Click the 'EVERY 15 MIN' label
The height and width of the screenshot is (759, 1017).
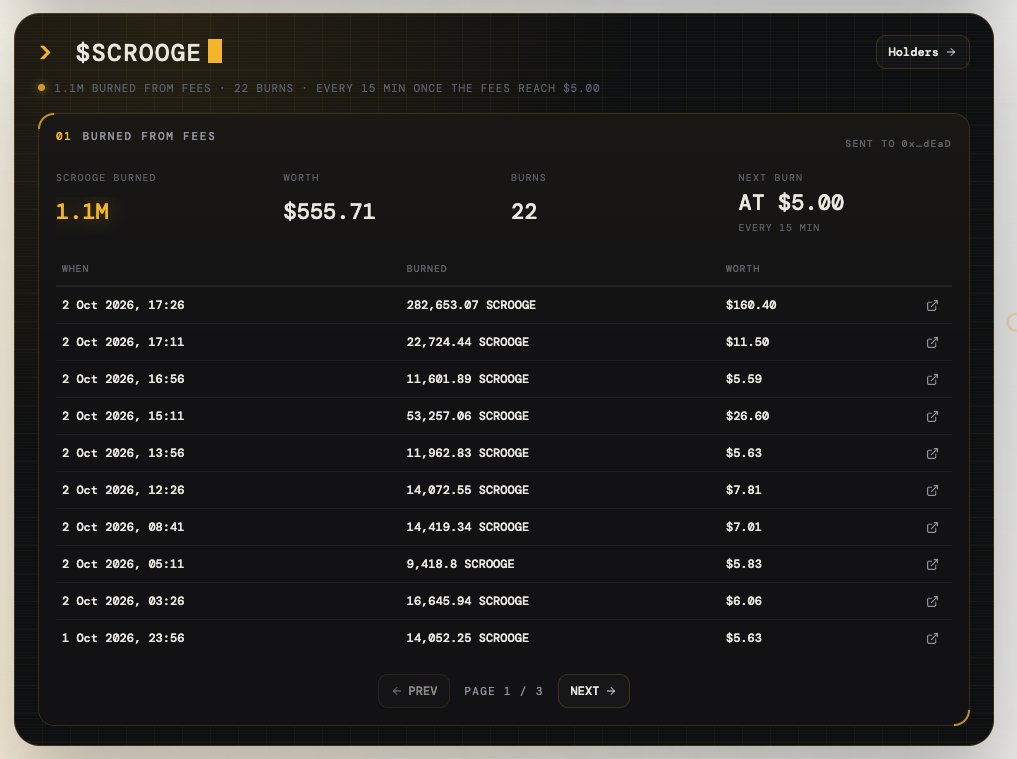[x=779, y=228]
